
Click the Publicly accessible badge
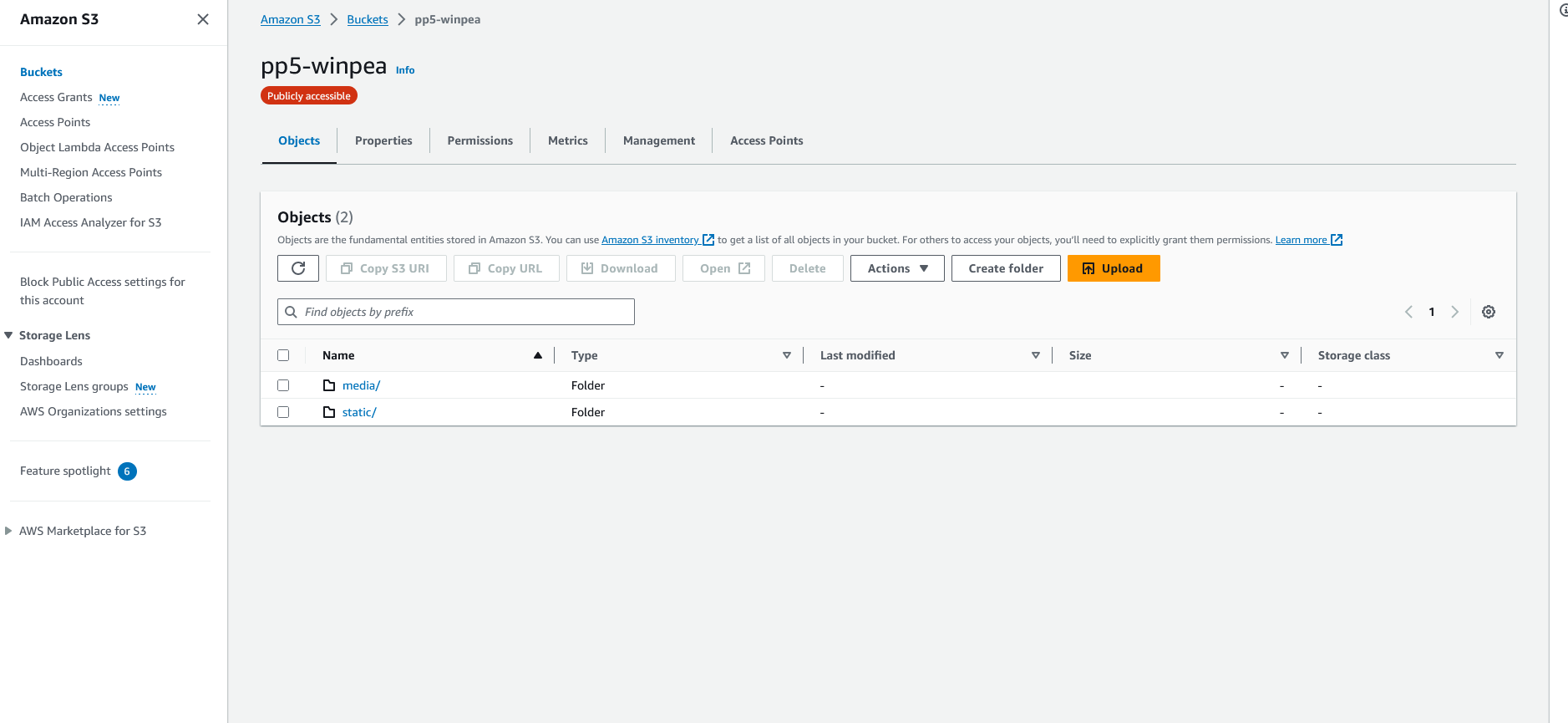(309, 96)
